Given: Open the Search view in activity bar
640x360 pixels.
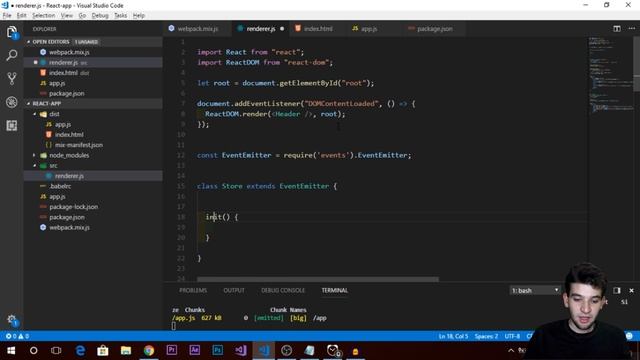Looking at the screenshot, I should pyautogui.click(x=11, y=55).
